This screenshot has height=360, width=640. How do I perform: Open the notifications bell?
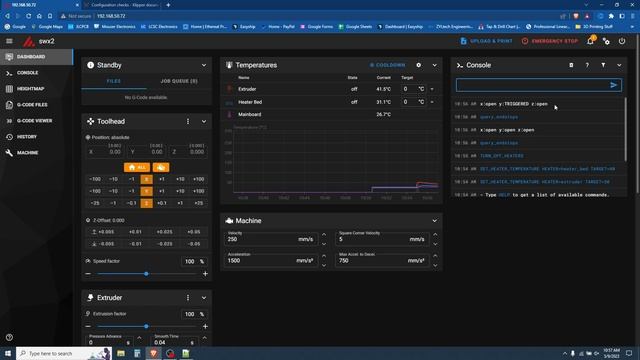(591, 41)
